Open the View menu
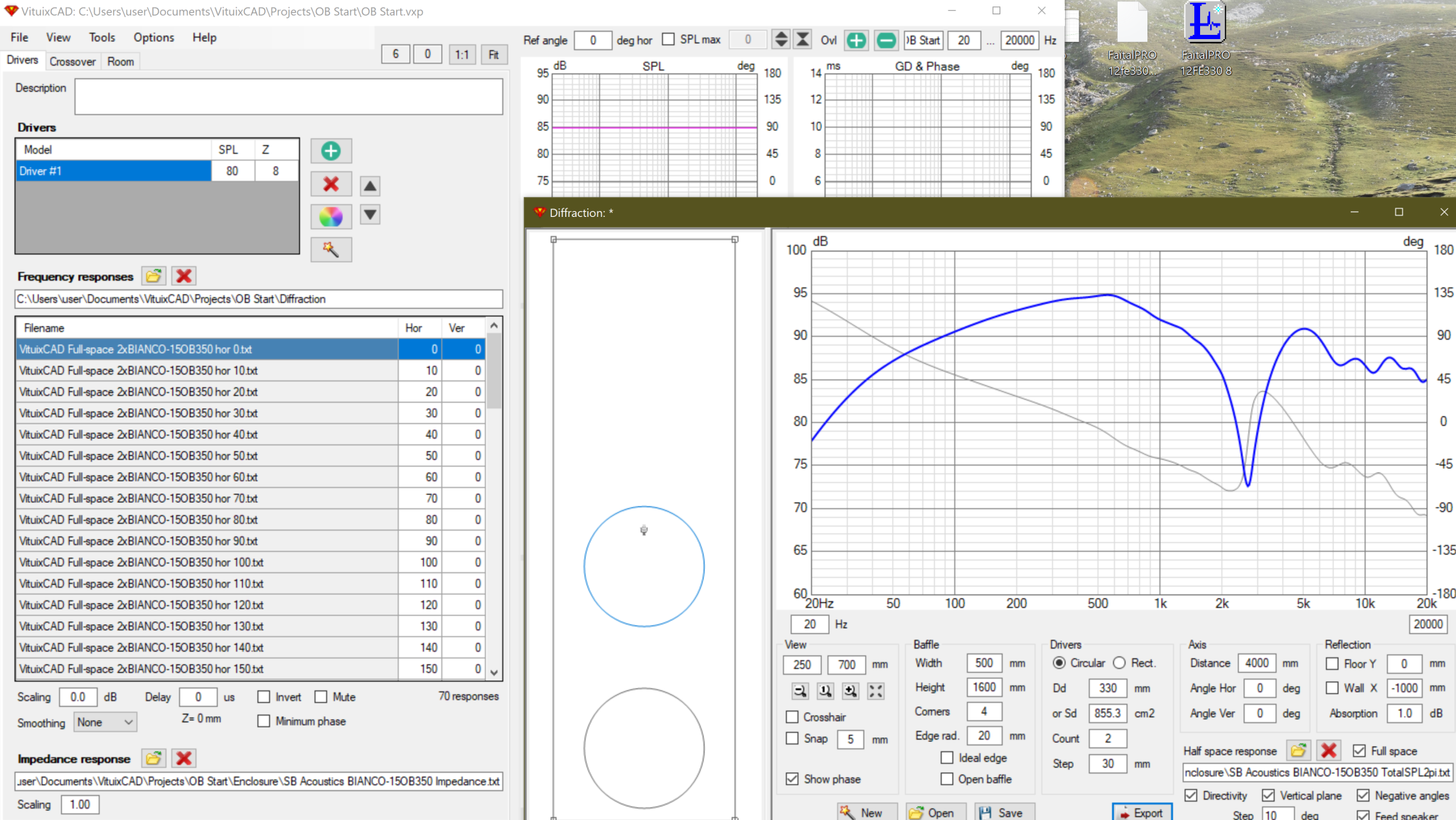Viewport: 1456px width, 820px height. [58, 38]
